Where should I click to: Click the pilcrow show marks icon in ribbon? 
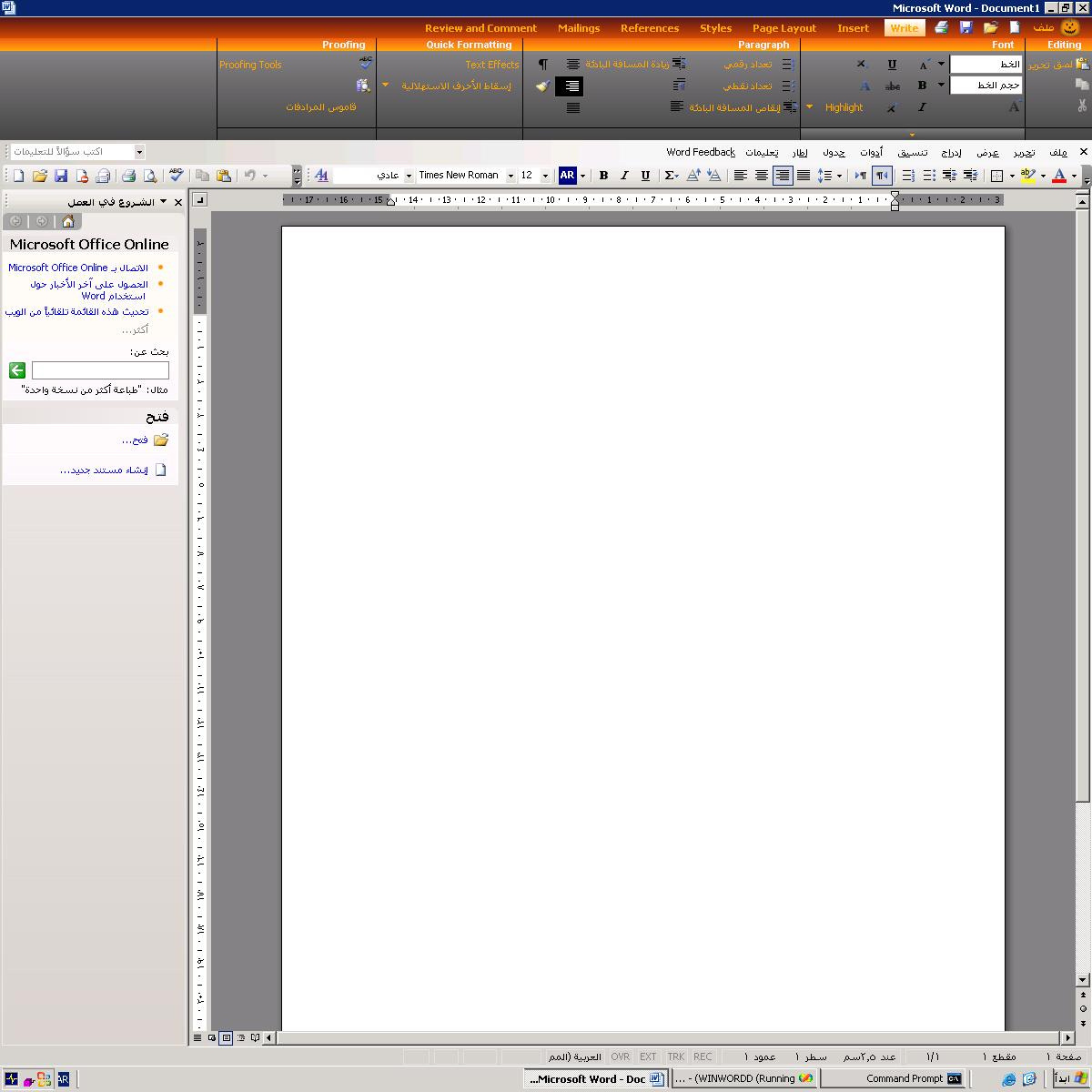pyautogui.click(x=543, y=65)
